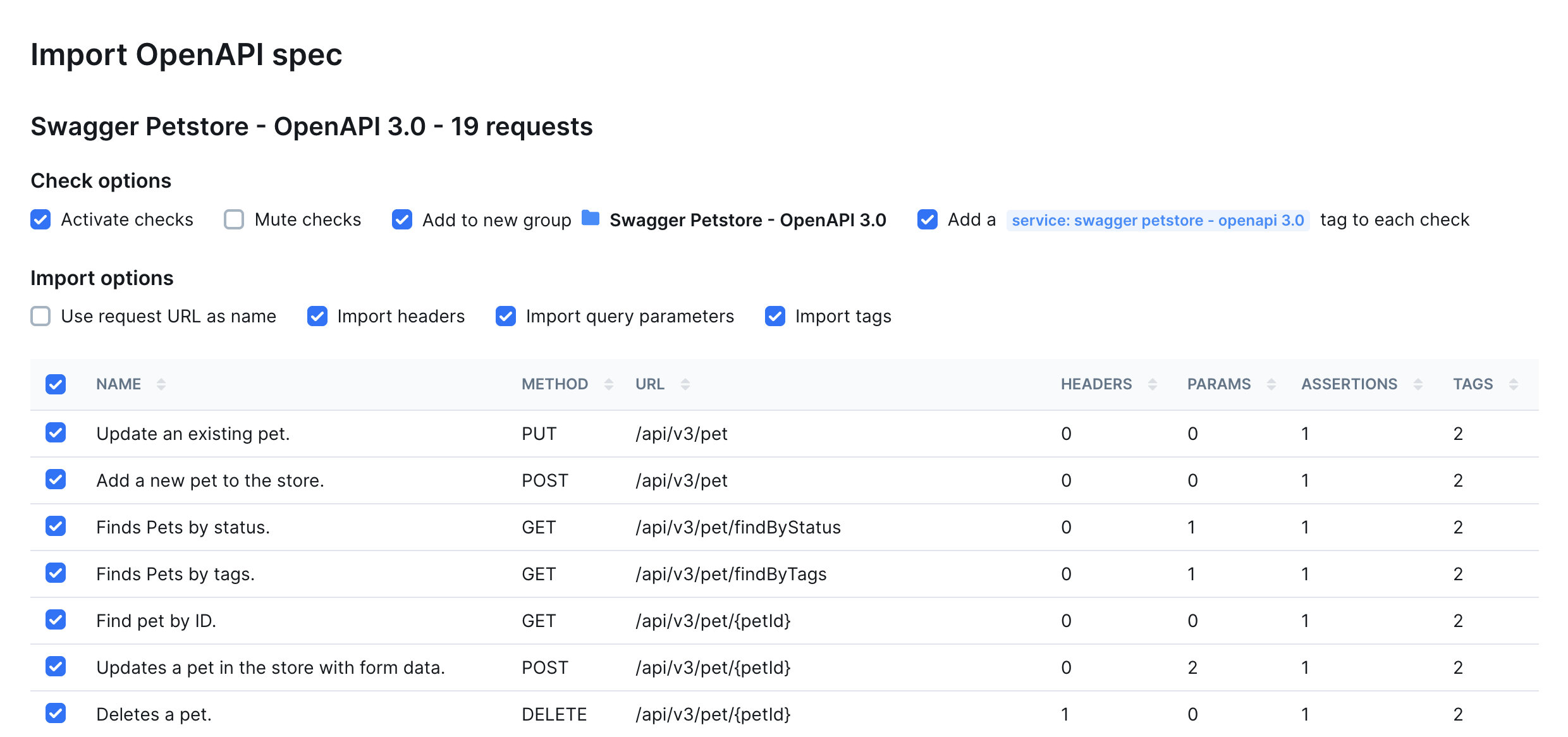This screenshot has width=1568, height=737.
Task: Sort by PARAMS column arrows
Action: 1271,384
